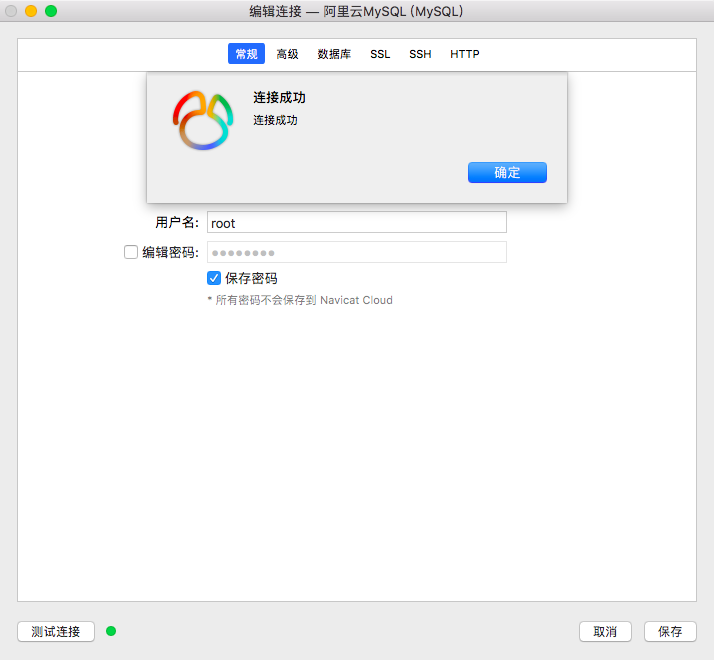Viewport: 714px width, 660px height.
Task: Switch to the 常规 tab
Action: tap(246, 54)
